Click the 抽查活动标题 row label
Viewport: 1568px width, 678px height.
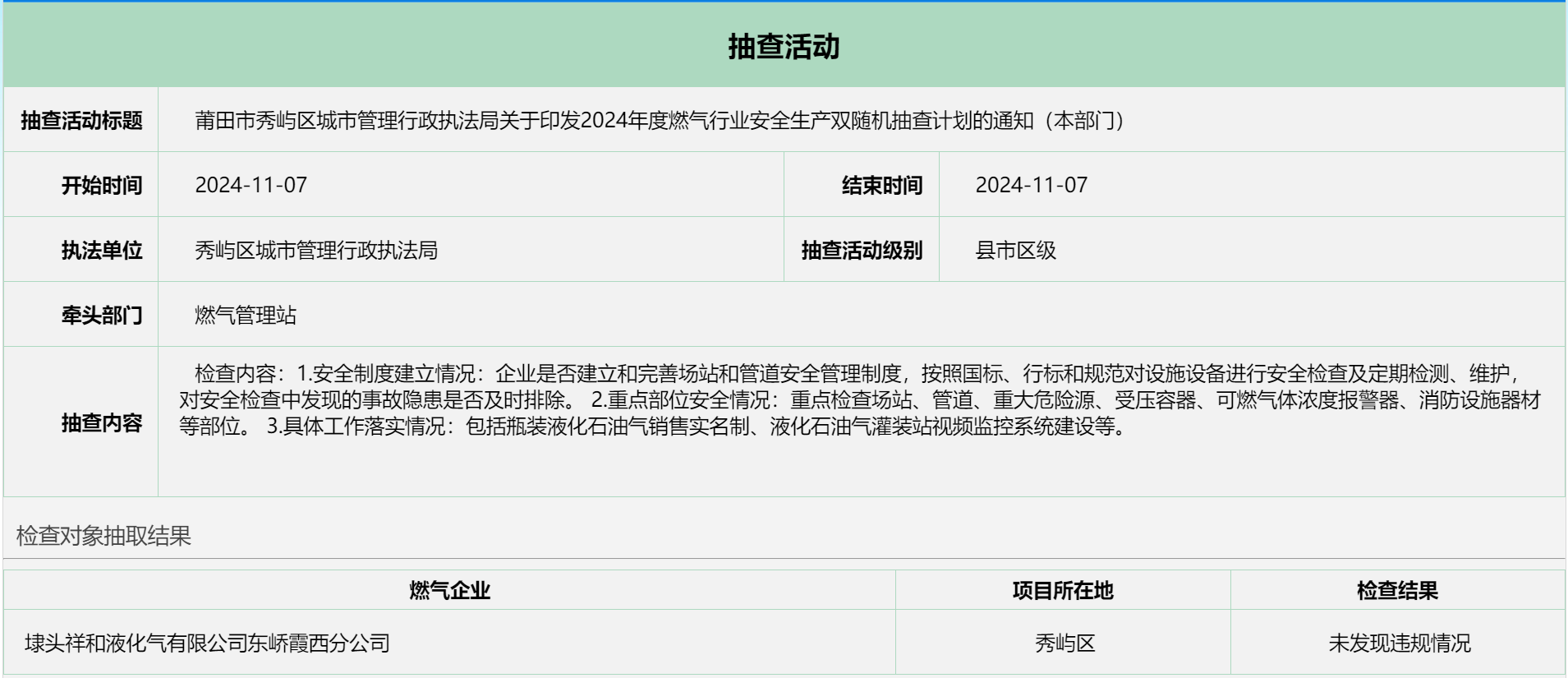pyautogui.click(x=81, y=121)
